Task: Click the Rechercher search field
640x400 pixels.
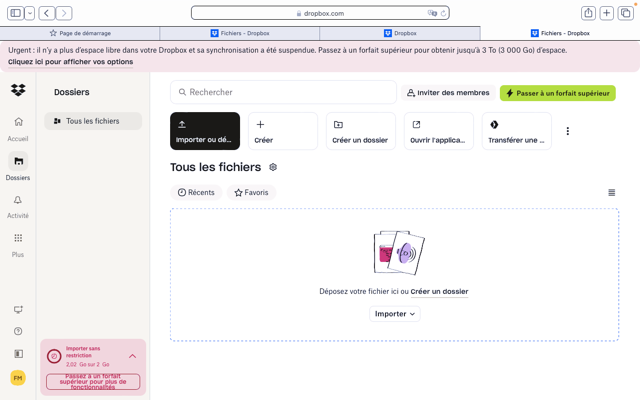Action: coord(285,92)
